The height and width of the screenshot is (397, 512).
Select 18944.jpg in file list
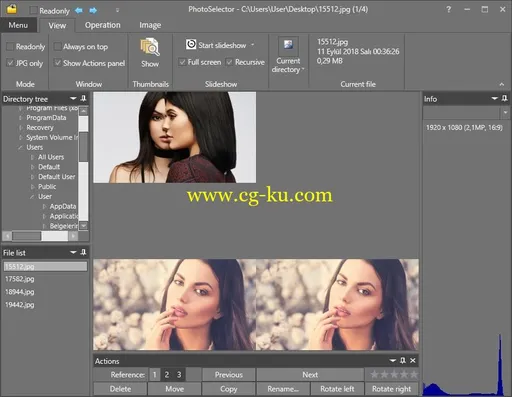click(19, 292)
